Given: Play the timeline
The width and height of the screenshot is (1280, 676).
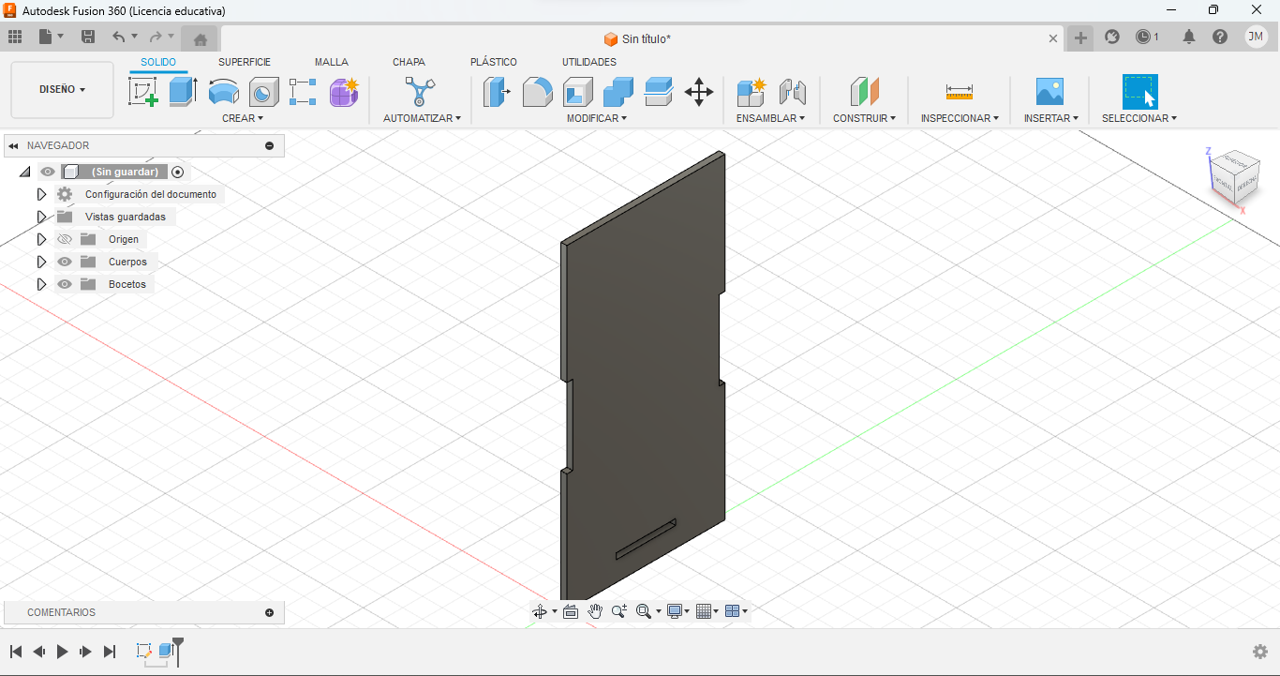Looking at the screenshot, I should click(62, 652).
